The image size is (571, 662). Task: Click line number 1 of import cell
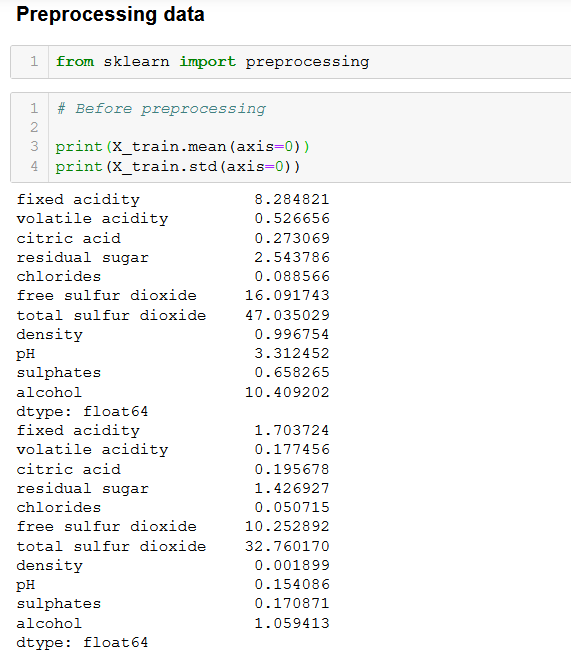click(34, 62)
